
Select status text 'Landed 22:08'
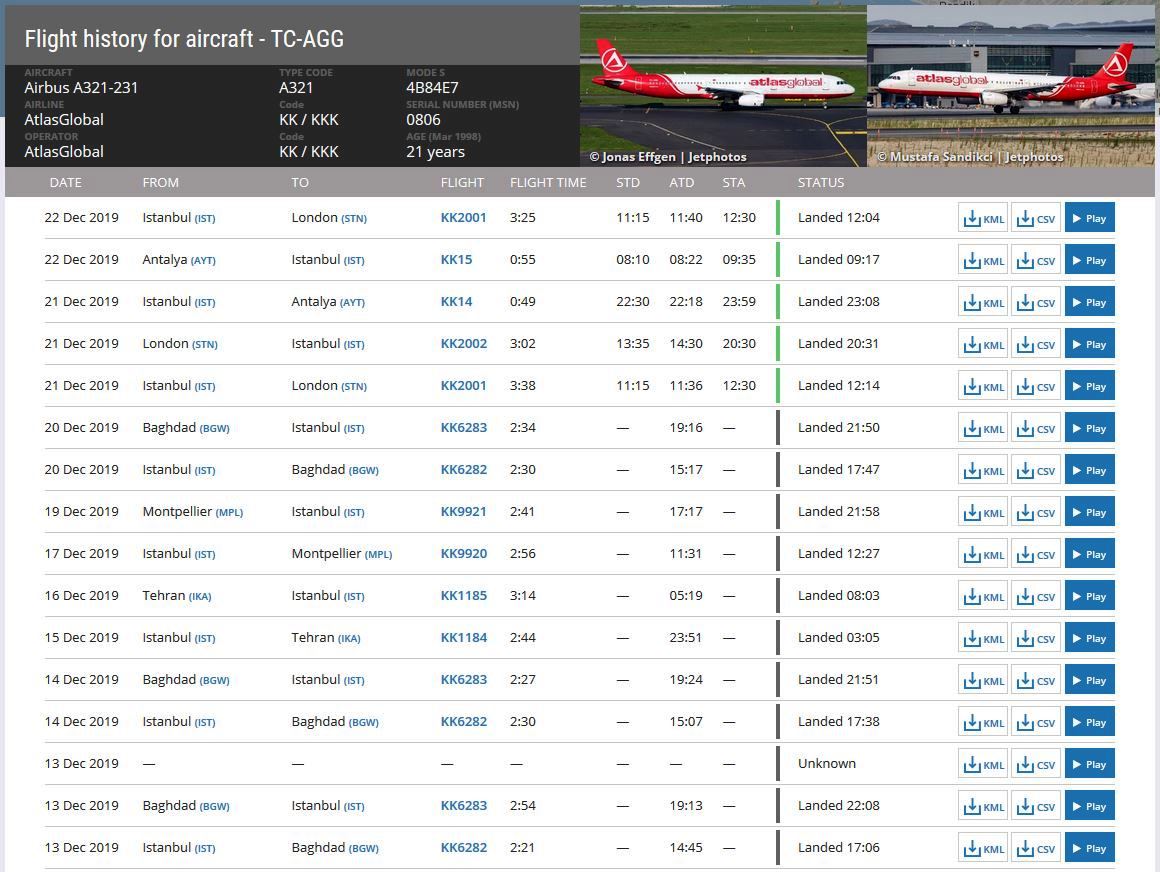click(838, 805)
